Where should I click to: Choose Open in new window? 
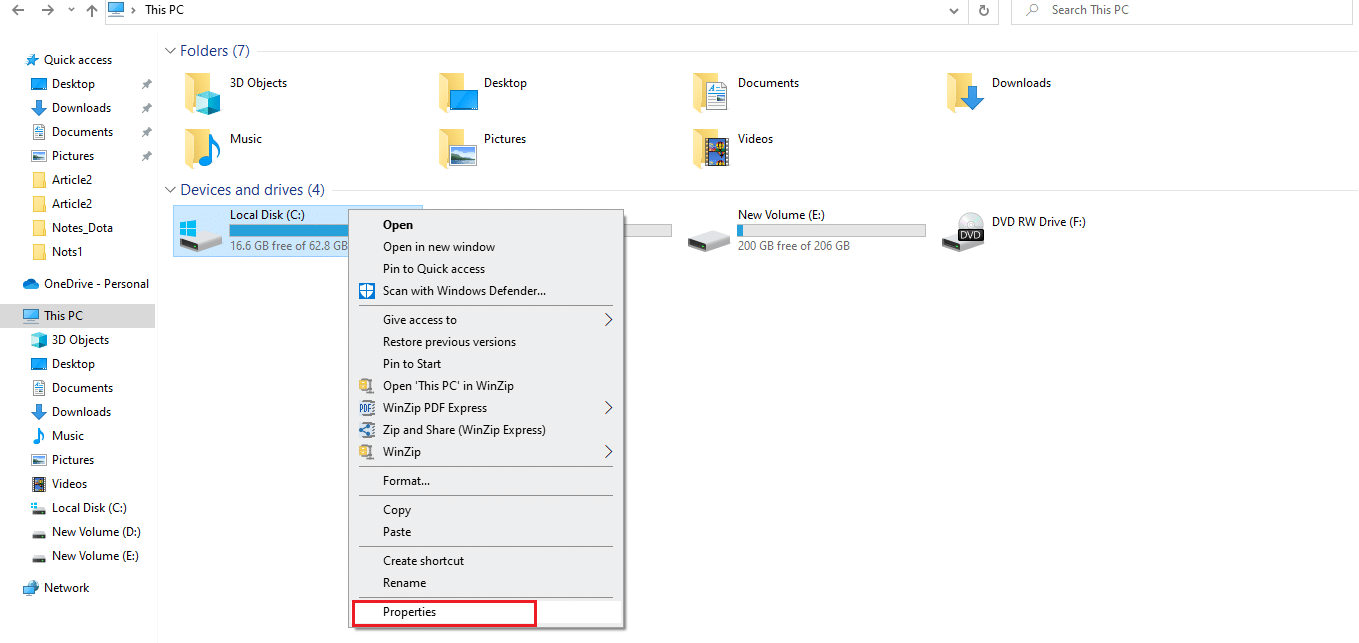486,247
